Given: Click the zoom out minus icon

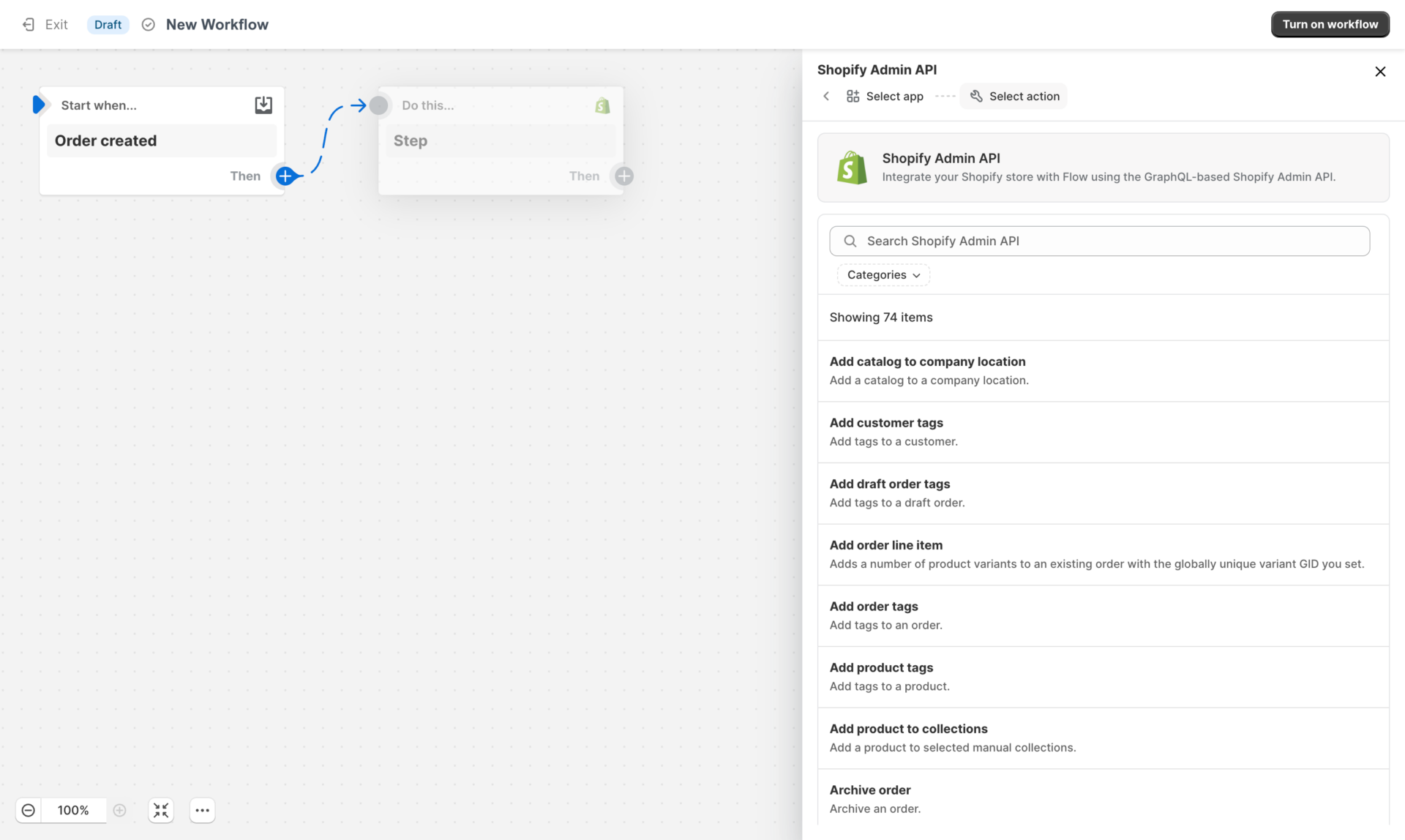Looking at the screenshot, I should (29, 810).
